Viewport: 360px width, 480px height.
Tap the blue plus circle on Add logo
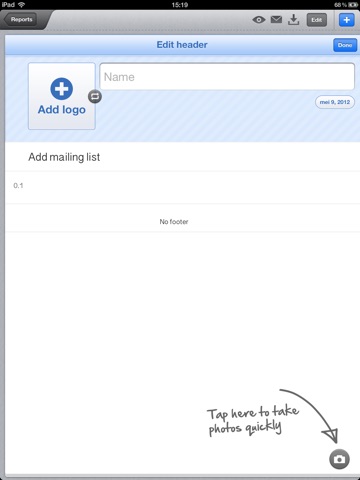click(x=62, y=89)
